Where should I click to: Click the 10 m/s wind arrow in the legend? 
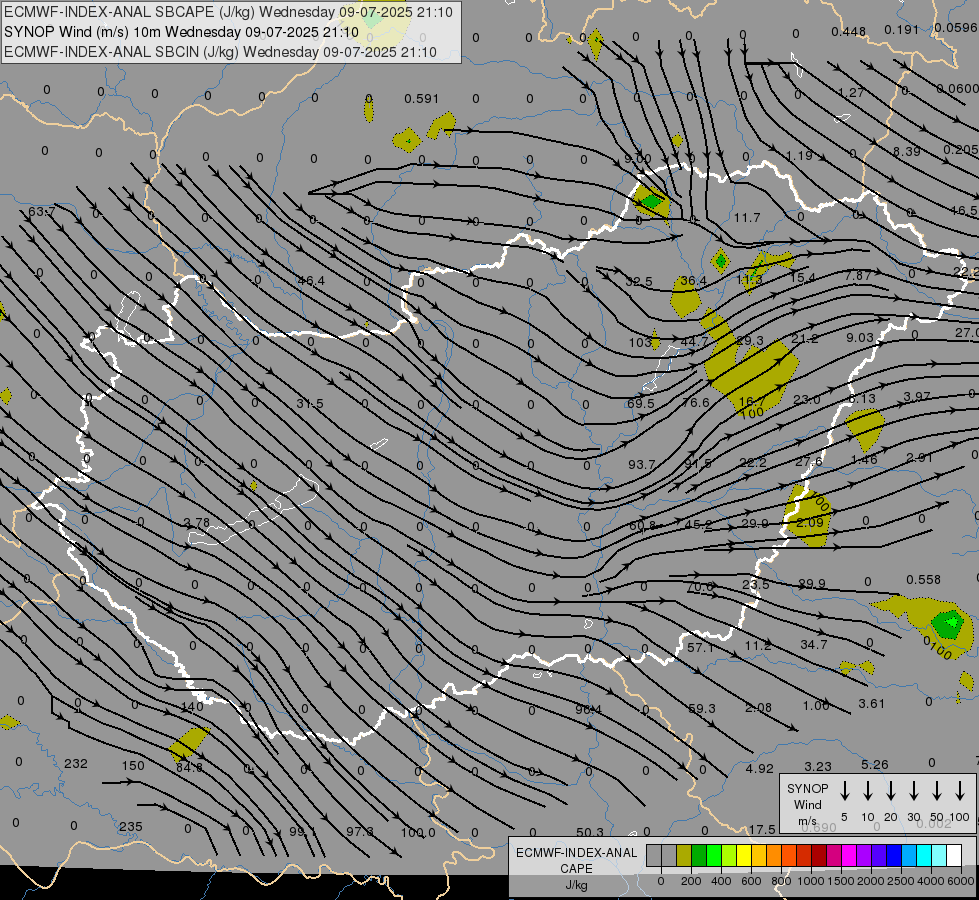click(x=868, y=791)
